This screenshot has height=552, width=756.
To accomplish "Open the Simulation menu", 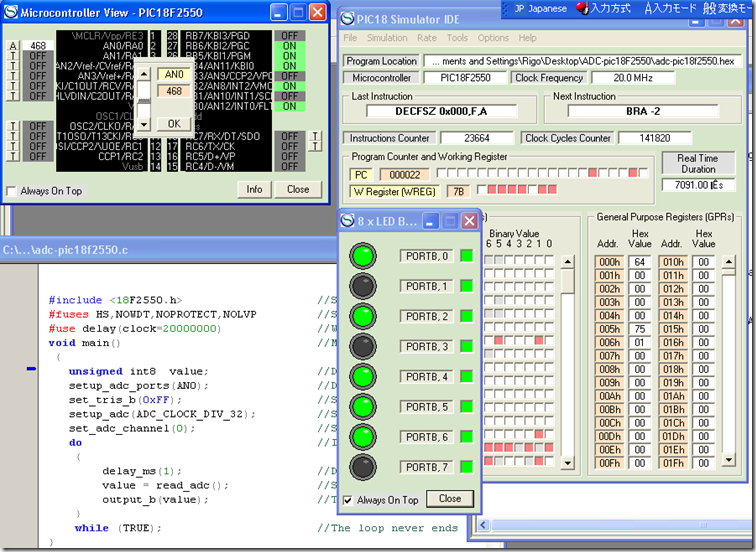I will point(387,38).
